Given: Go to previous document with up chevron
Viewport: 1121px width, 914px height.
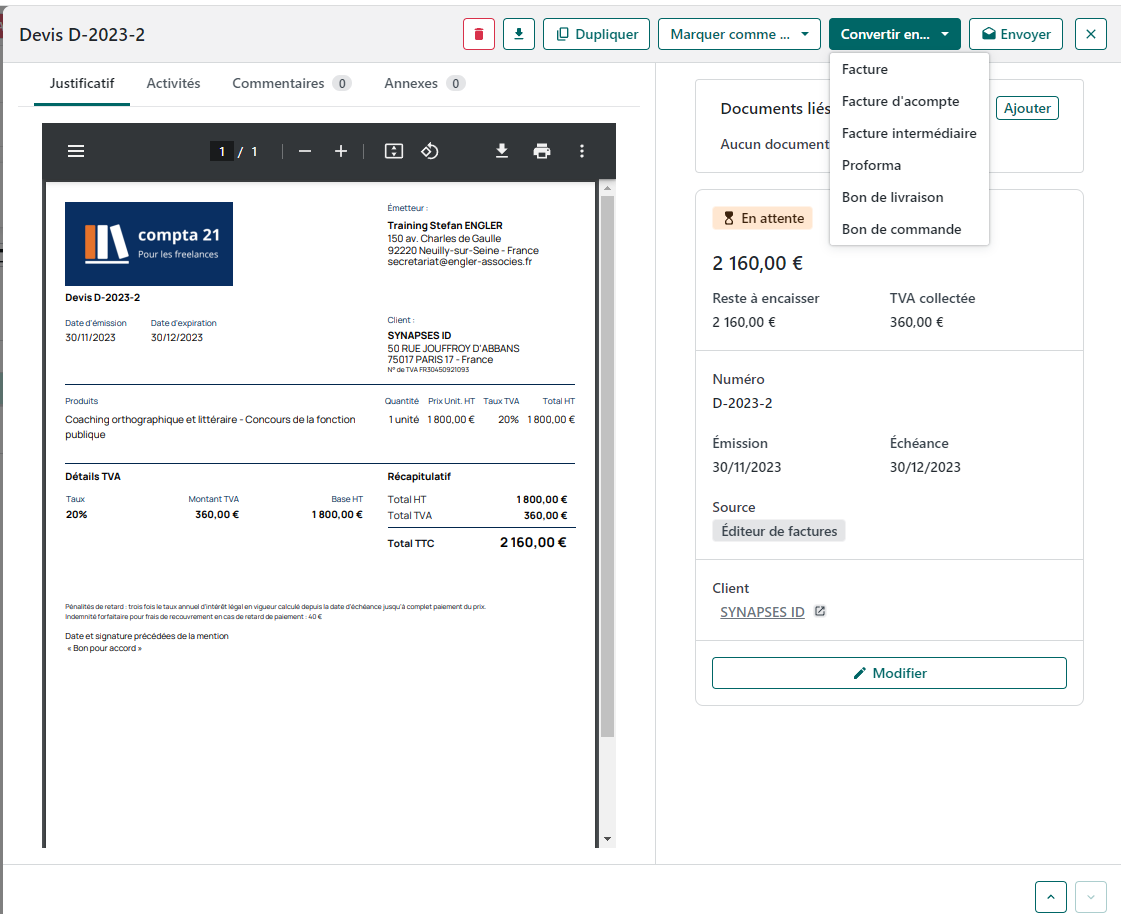Looking at the screenshot, I should point(1051,897).
